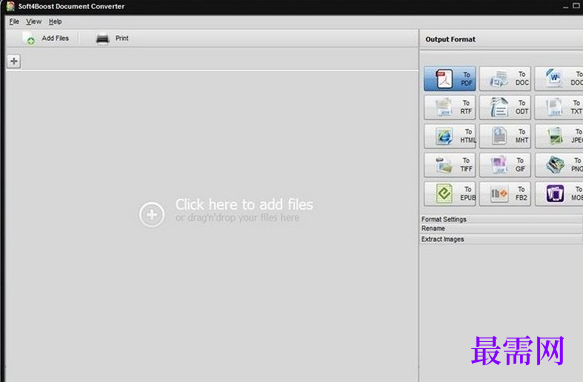Pick the To PNG image format
Viewport: 583px width, 382px height.
(x=558, y=165)
